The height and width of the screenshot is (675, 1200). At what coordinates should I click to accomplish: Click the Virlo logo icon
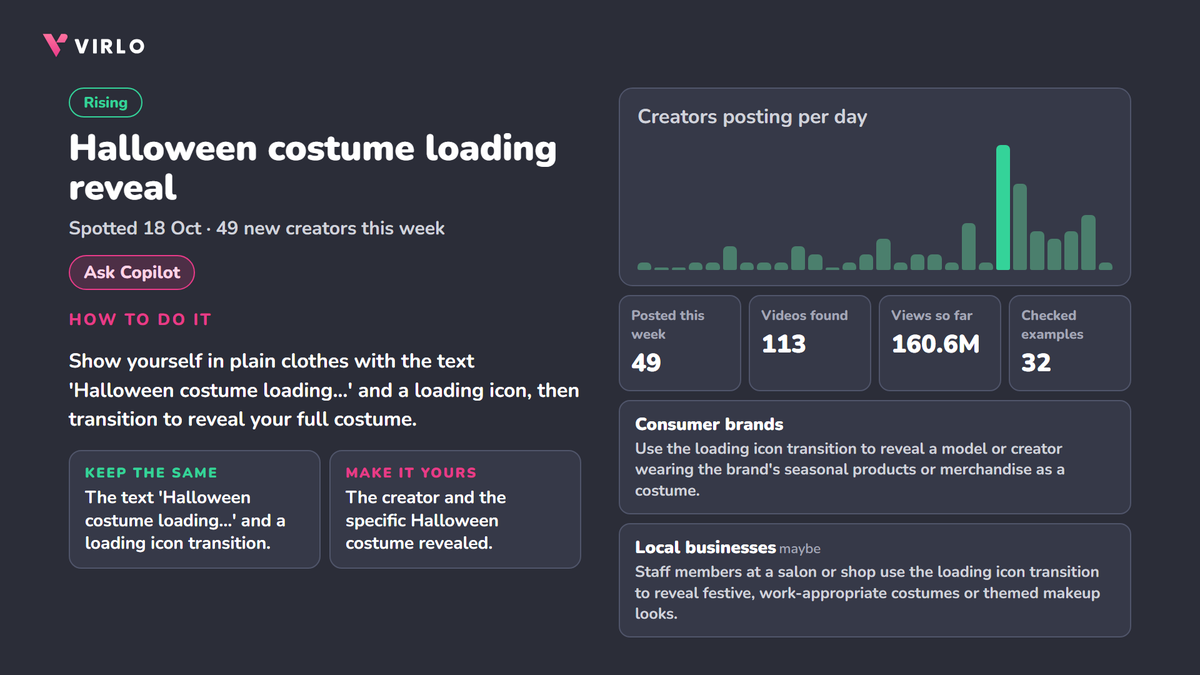[56, 45]
